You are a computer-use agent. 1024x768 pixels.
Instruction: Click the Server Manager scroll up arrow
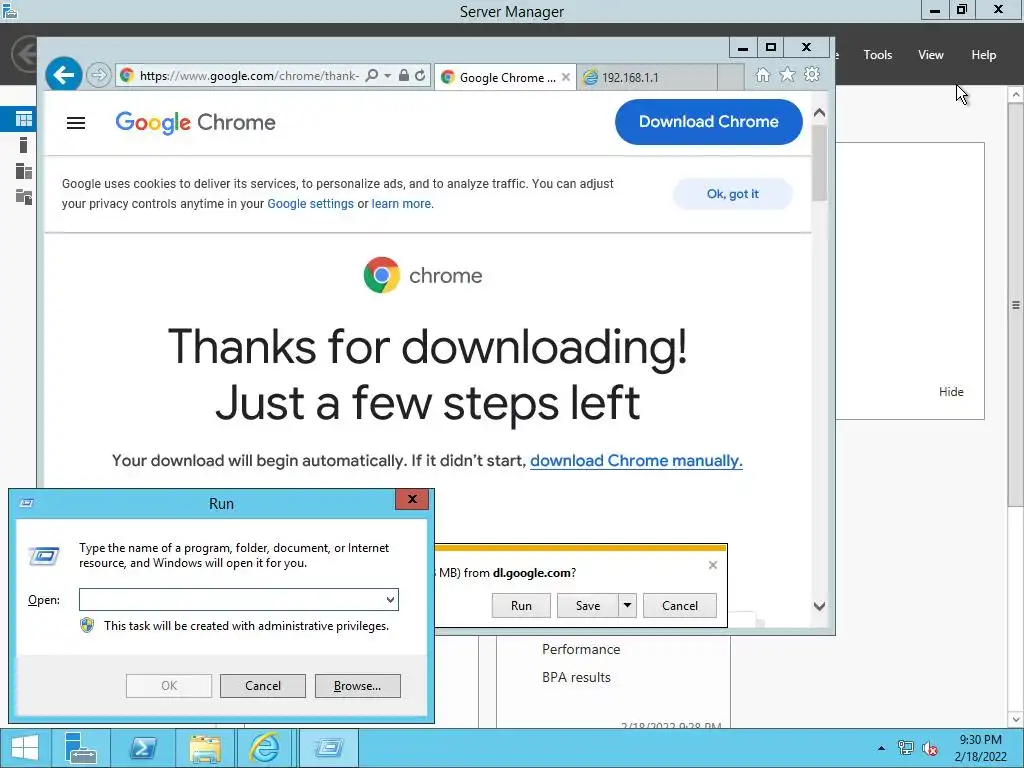point(1016,95)
